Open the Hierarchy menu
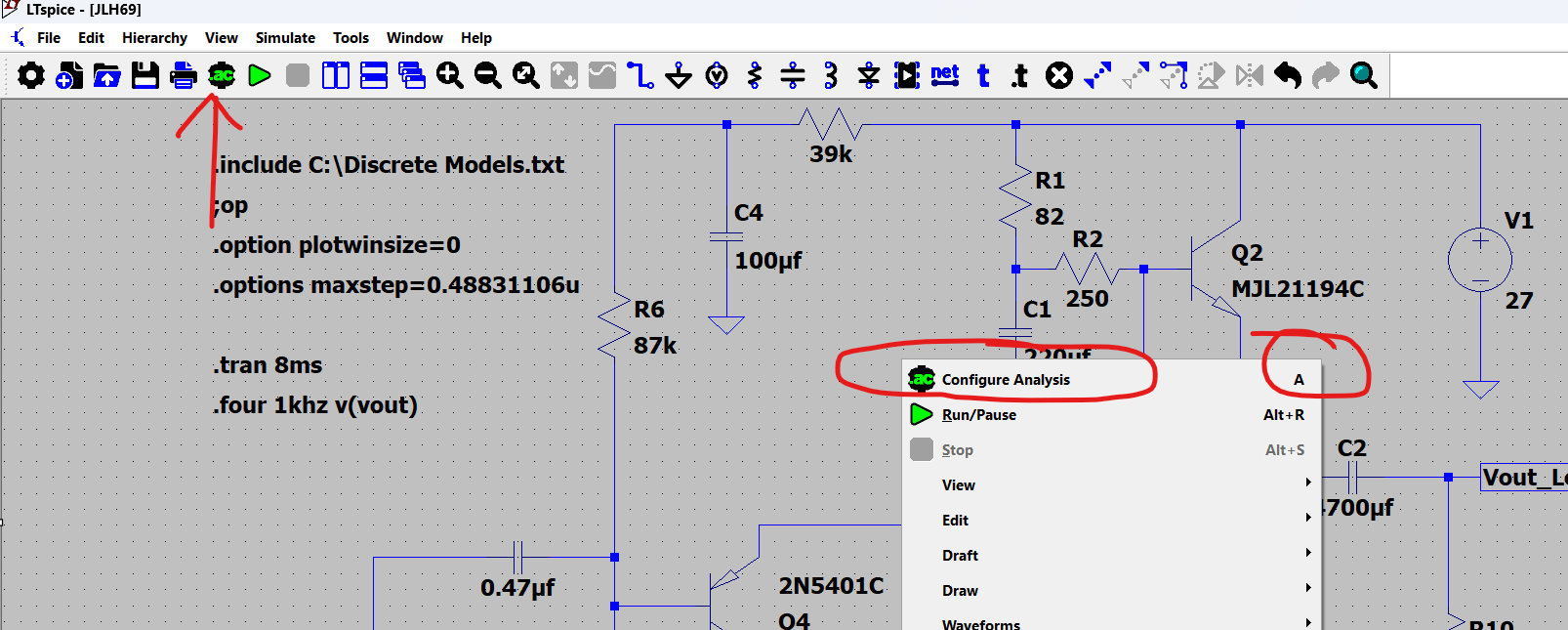The height and width of the screenshot is (630, 1568). [154, 38]
